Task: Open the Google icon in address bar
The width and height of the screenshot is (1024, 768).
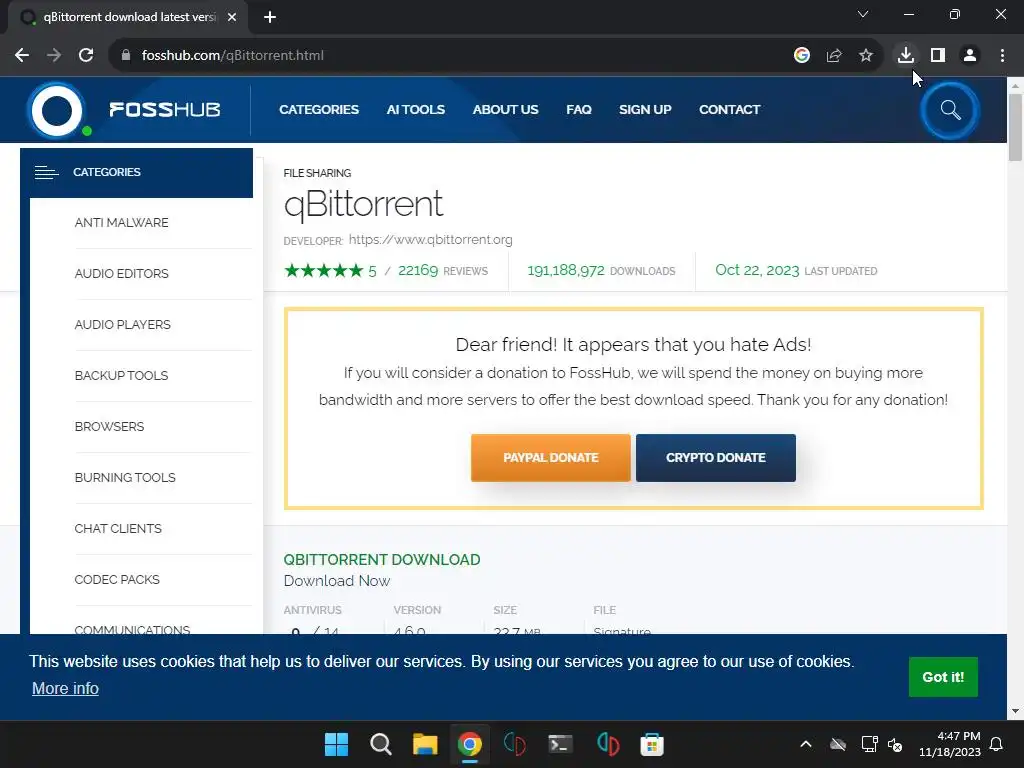Action: pyautogui.click(x=802, y=56)
